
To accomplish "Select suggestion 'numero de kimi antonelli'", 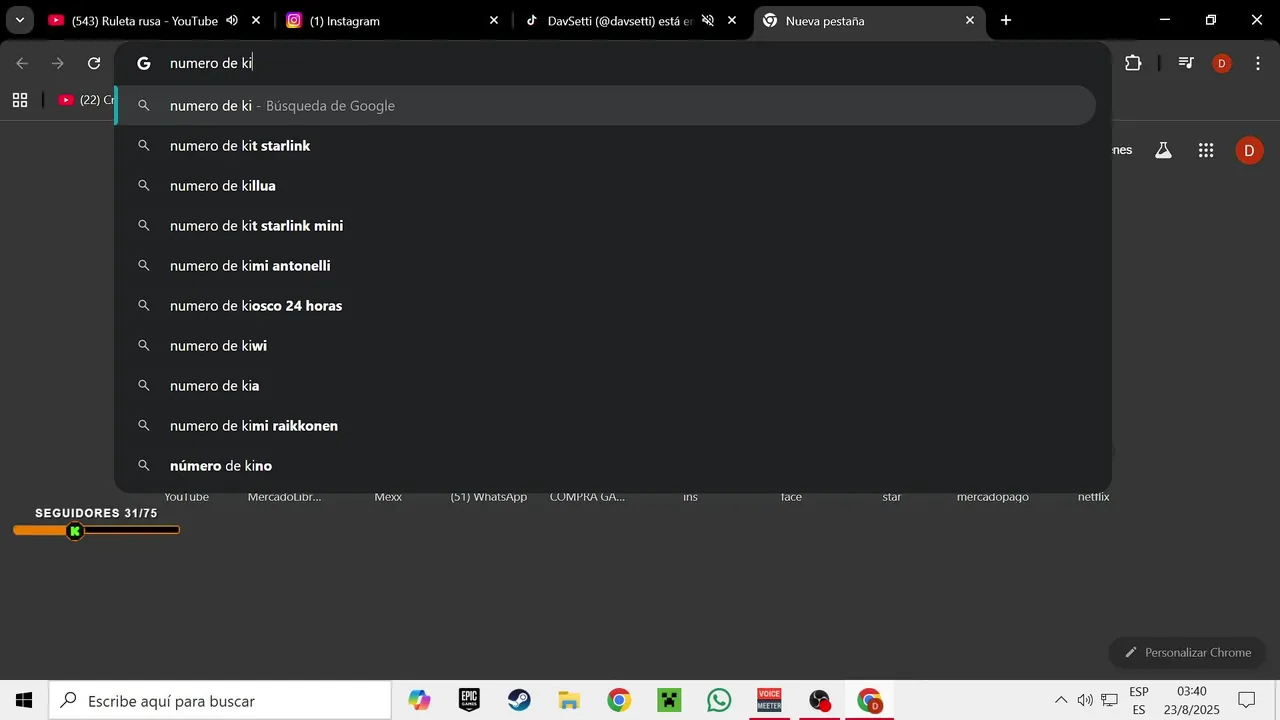I will [606, 266].
